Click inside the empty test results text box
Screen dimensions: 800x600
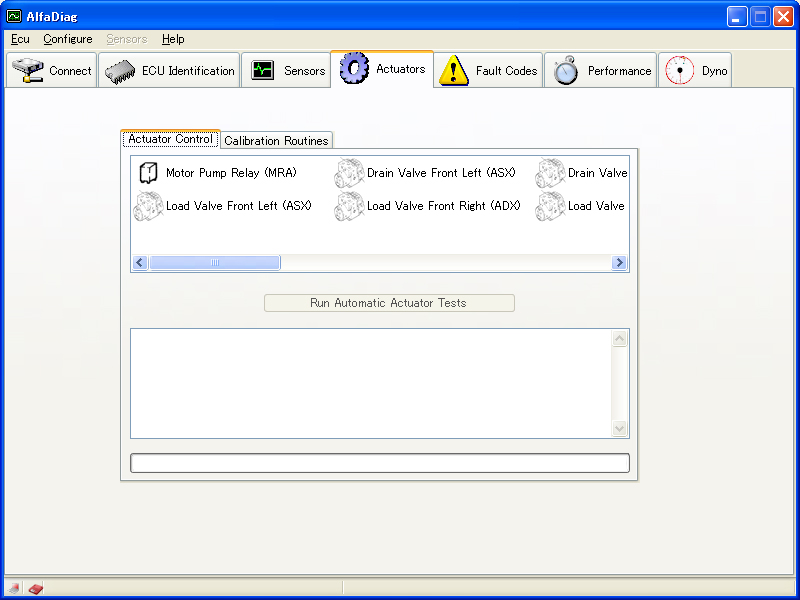[x=371, y=384]
